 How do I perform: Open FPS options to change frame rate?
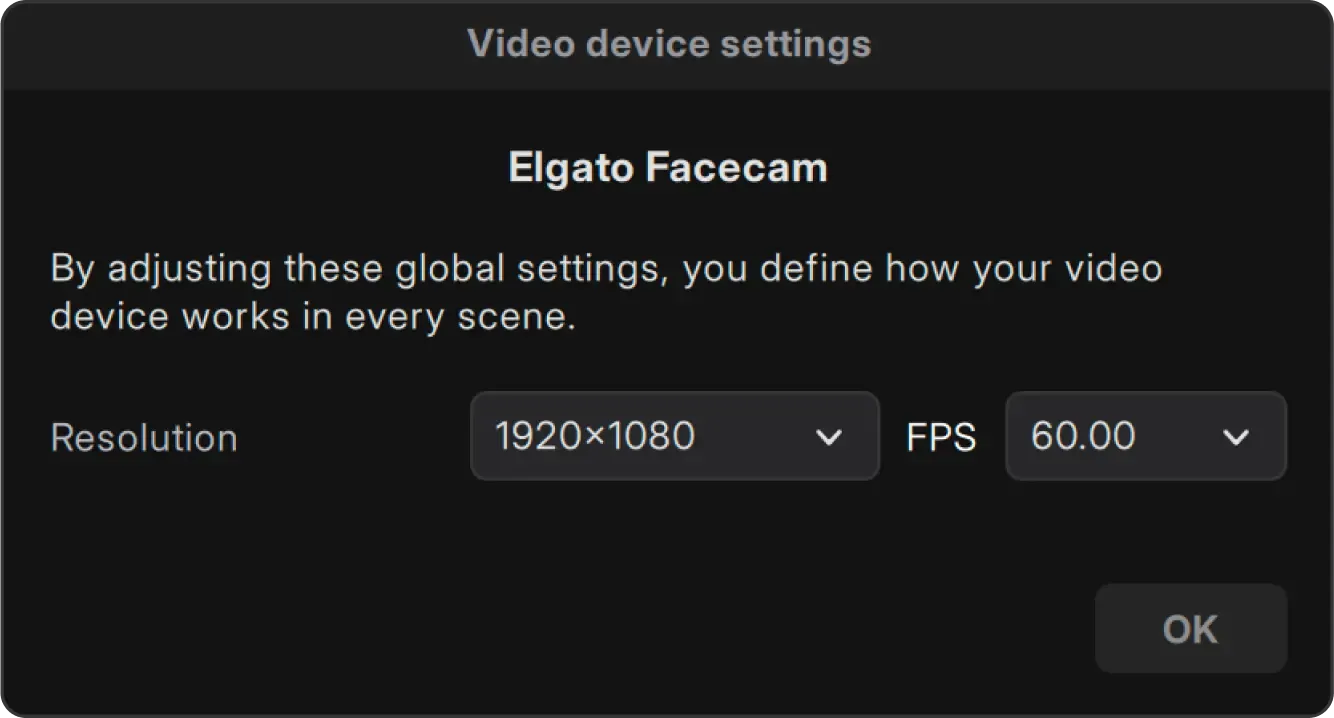click(x=1146, y=436)
